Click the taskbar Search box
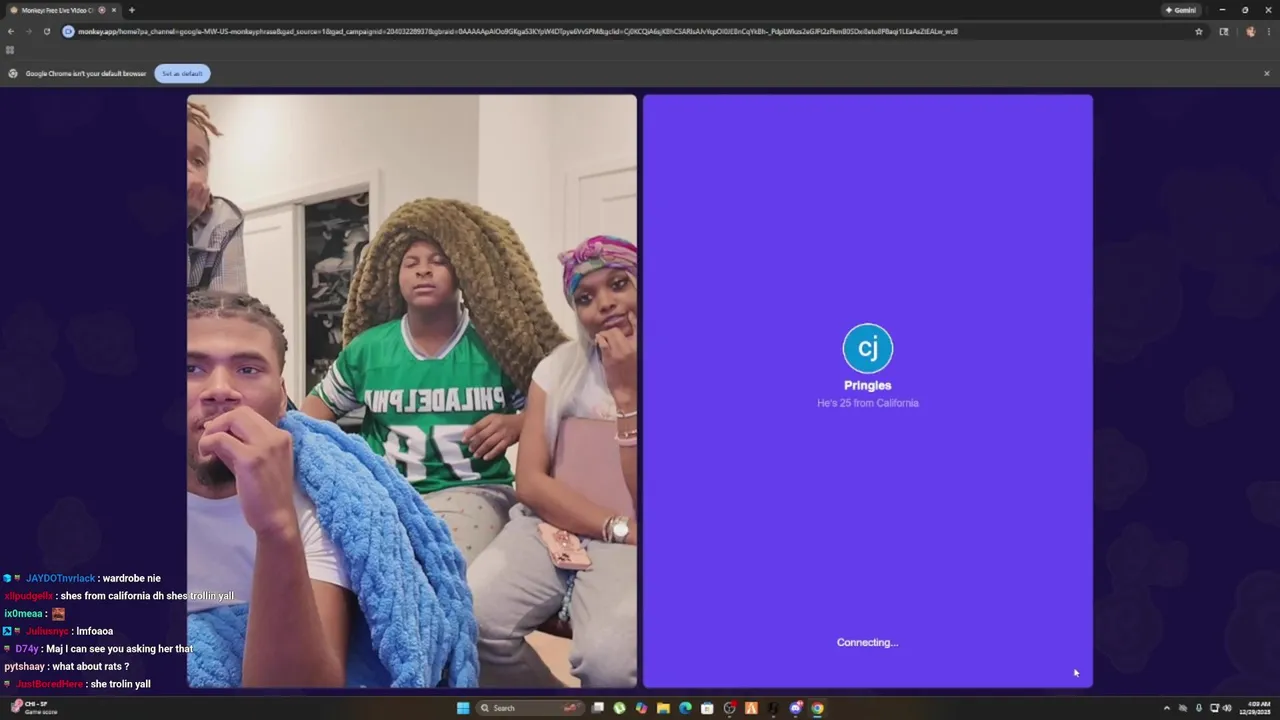This screenshot has height=720, width=1280. (x=529, y=708)
